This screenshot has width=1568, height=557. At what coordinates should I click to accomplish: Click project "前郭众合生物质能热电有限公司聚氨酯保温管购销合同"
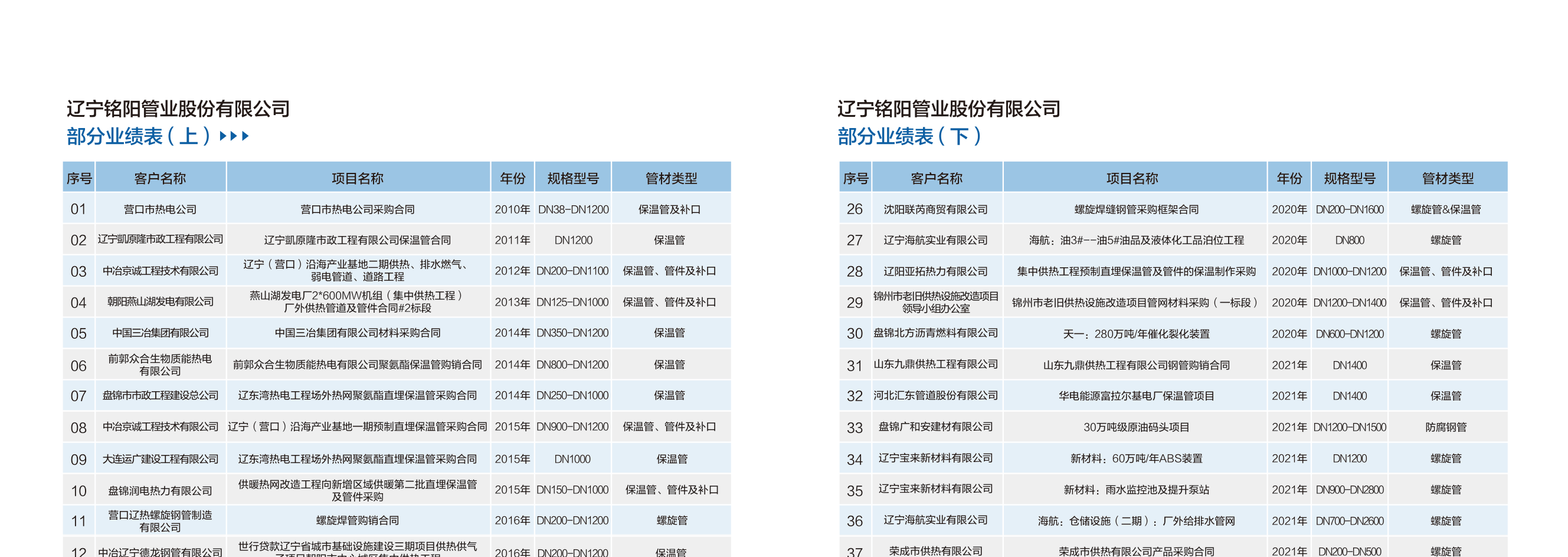(357, 365)
